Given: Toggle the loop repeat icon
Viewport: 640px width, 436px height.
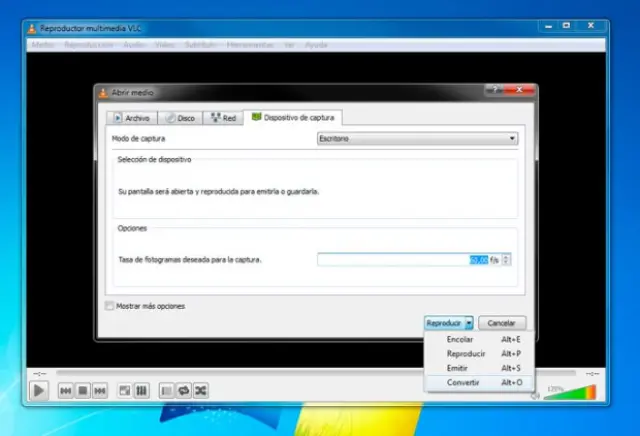Looking at the screenshot, I should [x=183, y=390].
